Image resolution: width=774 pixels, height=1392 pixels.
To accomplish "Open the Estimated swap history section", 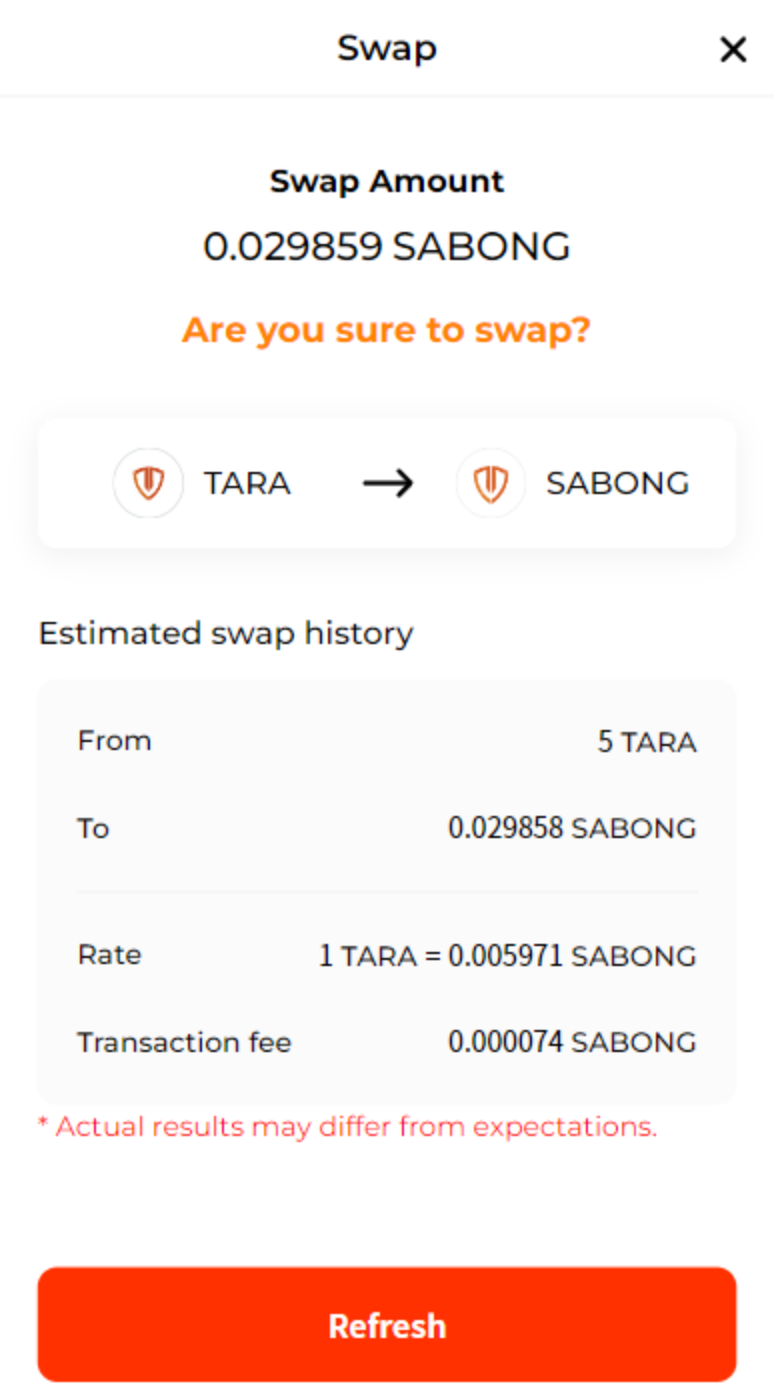I will pos(225,633).
